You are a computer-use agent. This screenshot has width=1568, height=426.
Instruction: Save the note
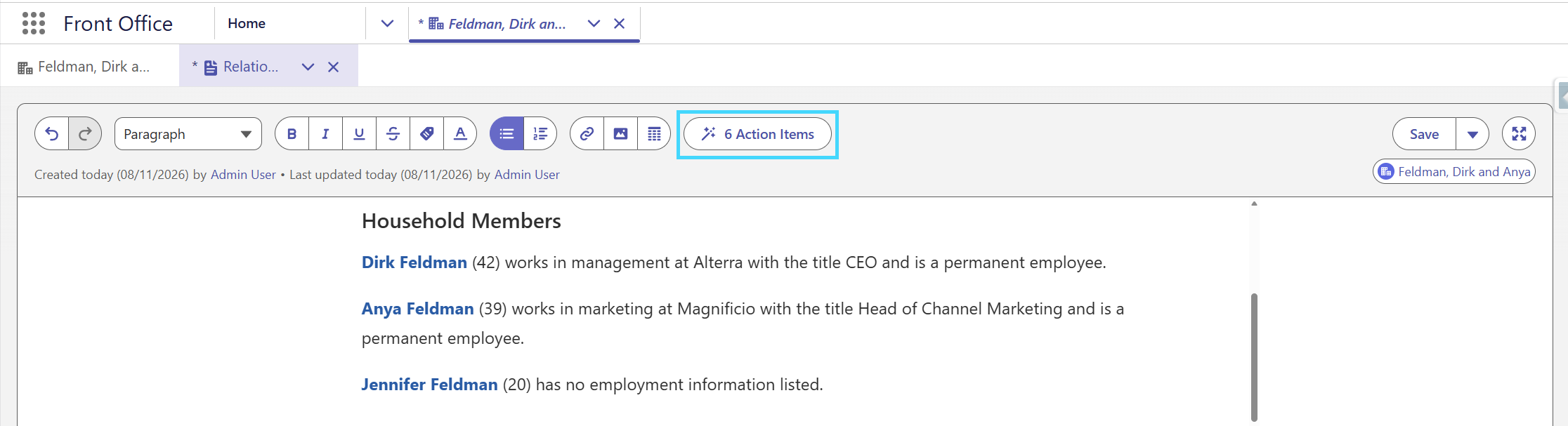[x=1424, y=133]
